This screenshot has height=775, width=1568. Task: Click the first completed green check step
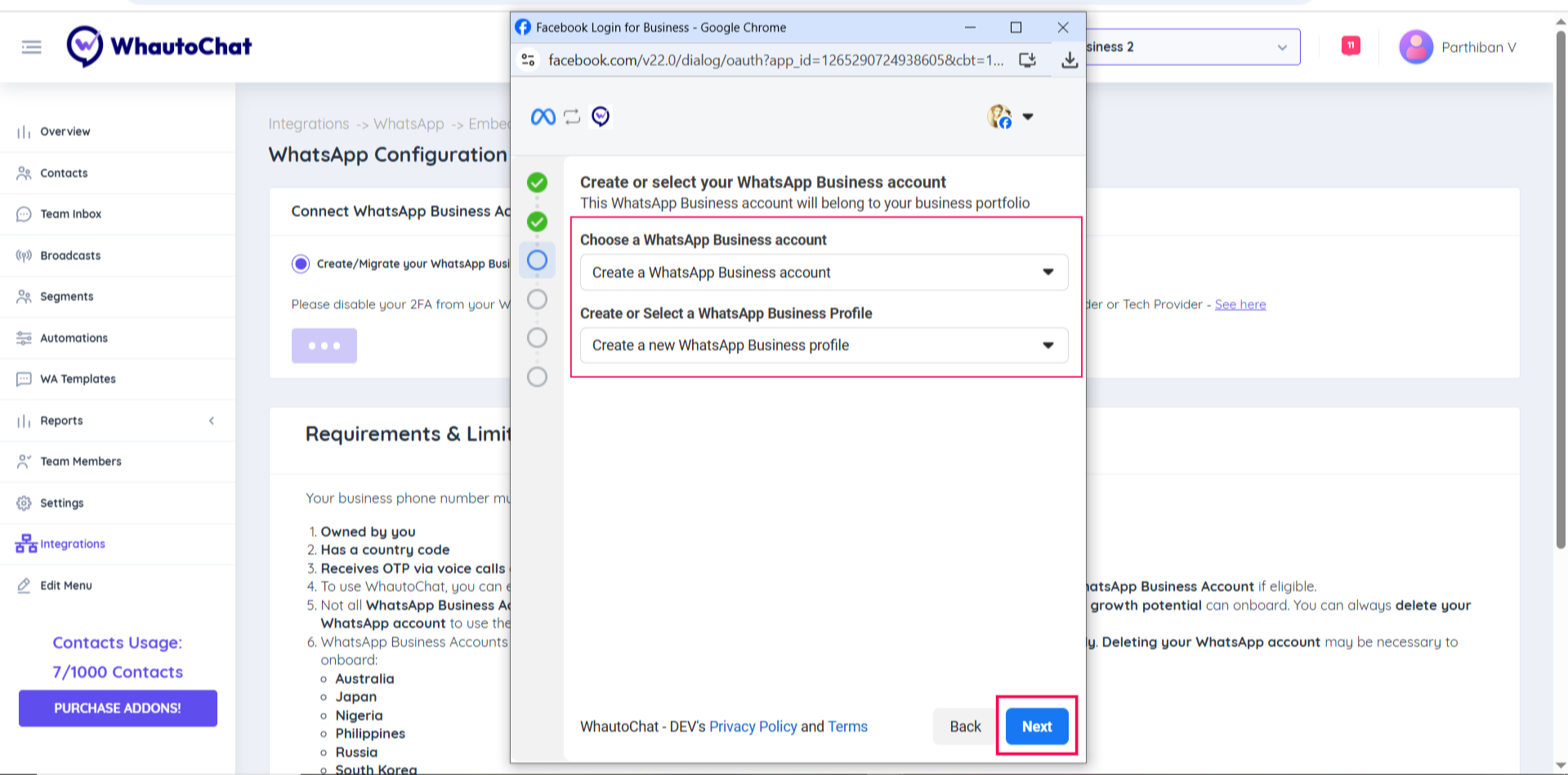(537, 182)
